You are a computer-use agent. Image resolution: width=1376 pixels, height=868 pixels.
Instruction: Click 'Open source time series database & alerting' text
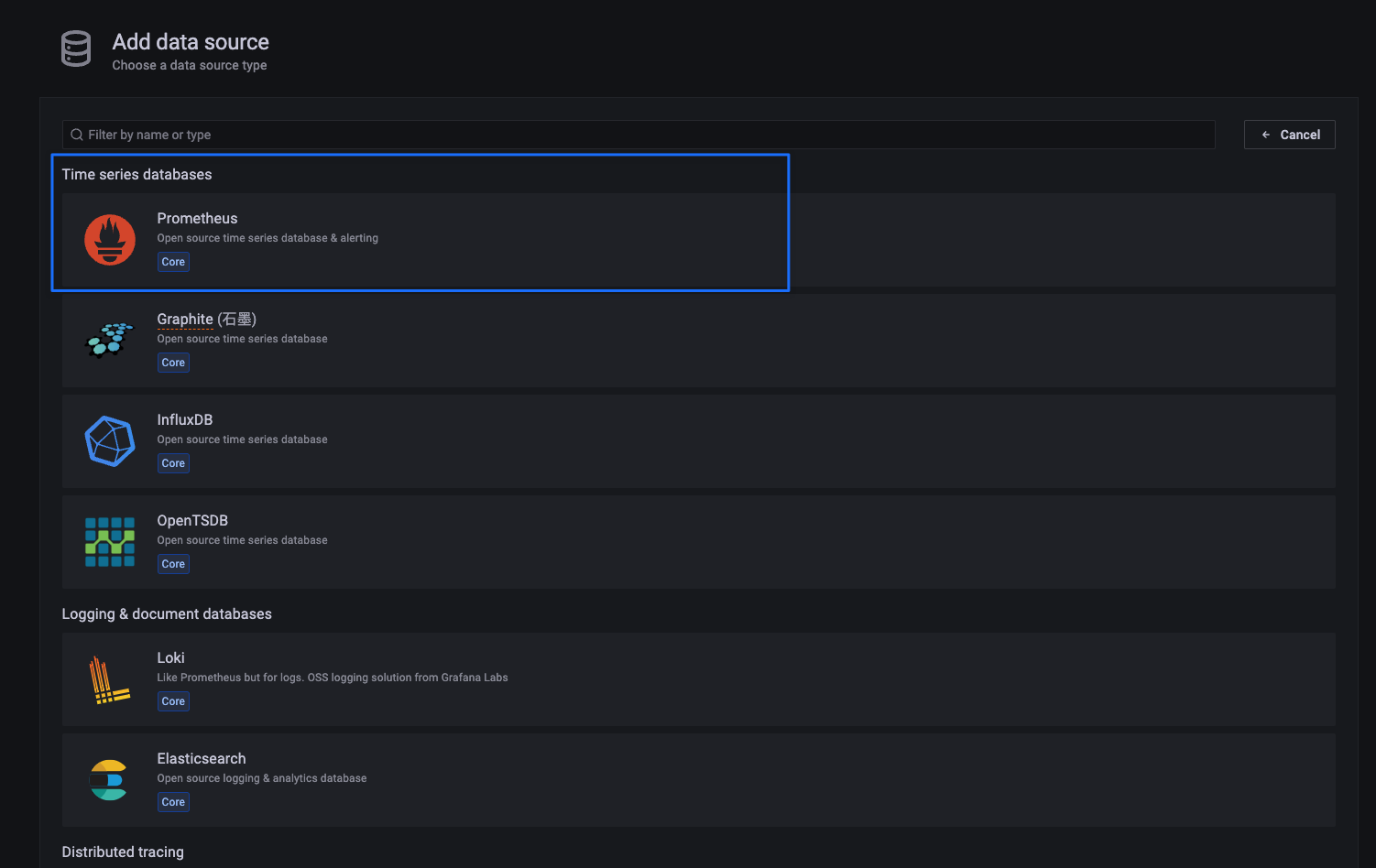[268, 238]
